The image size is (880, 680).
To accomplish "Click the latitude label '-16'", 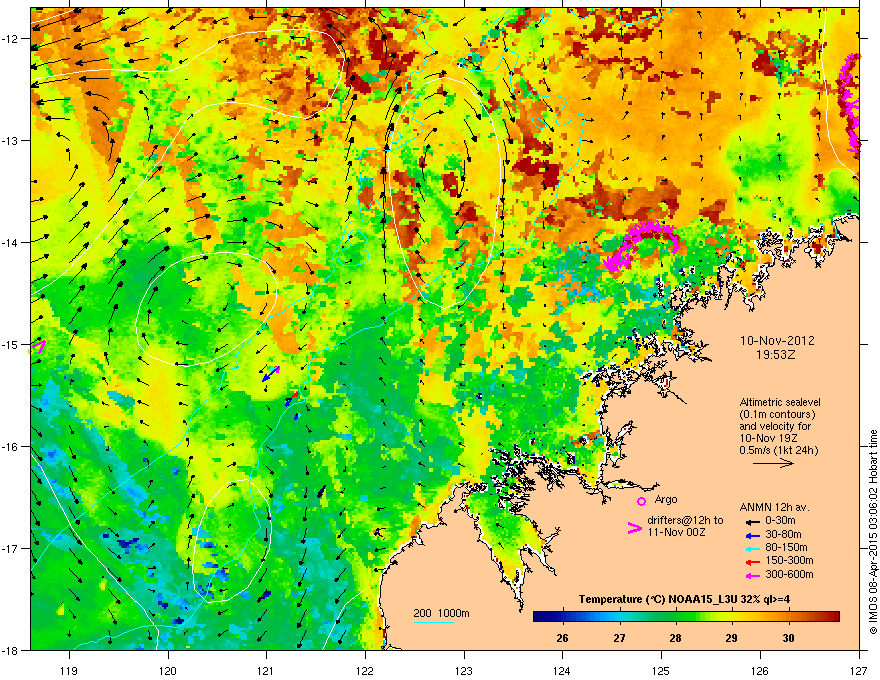I will [x=11, y=447].
